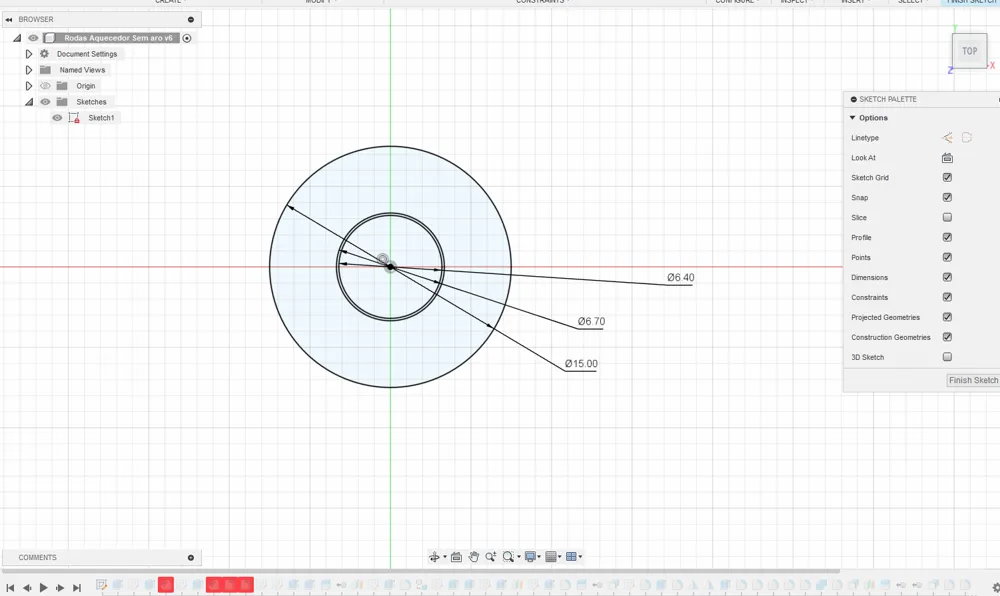This screenshot has height=596, width=1000.
Task: Click the Origin folder icon
Action: (x=62, y=86)
